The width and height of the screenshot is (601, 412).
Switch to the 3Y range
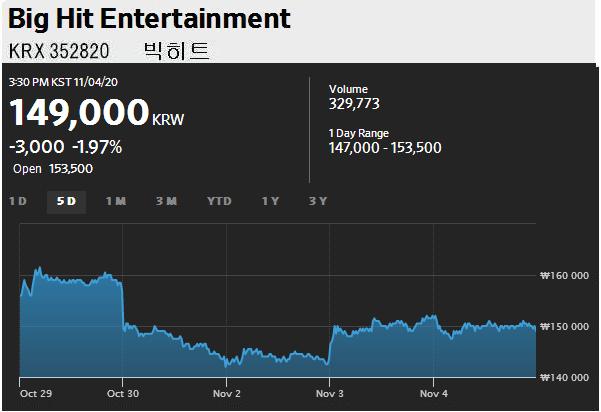[x=318, y=201]
